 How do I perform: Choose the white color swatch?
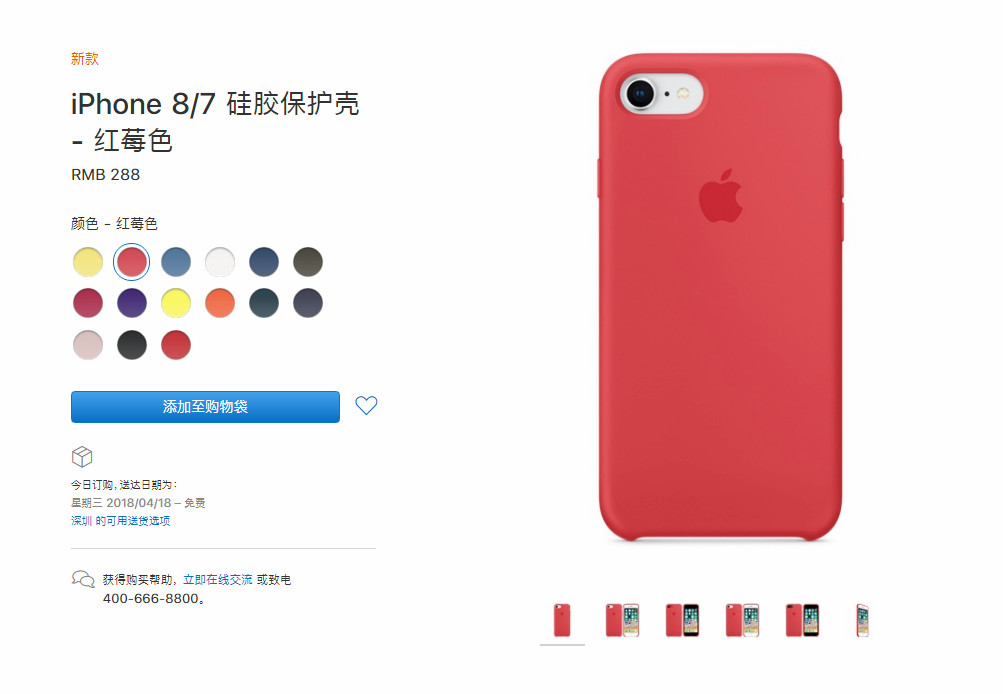tap(220, 262)
